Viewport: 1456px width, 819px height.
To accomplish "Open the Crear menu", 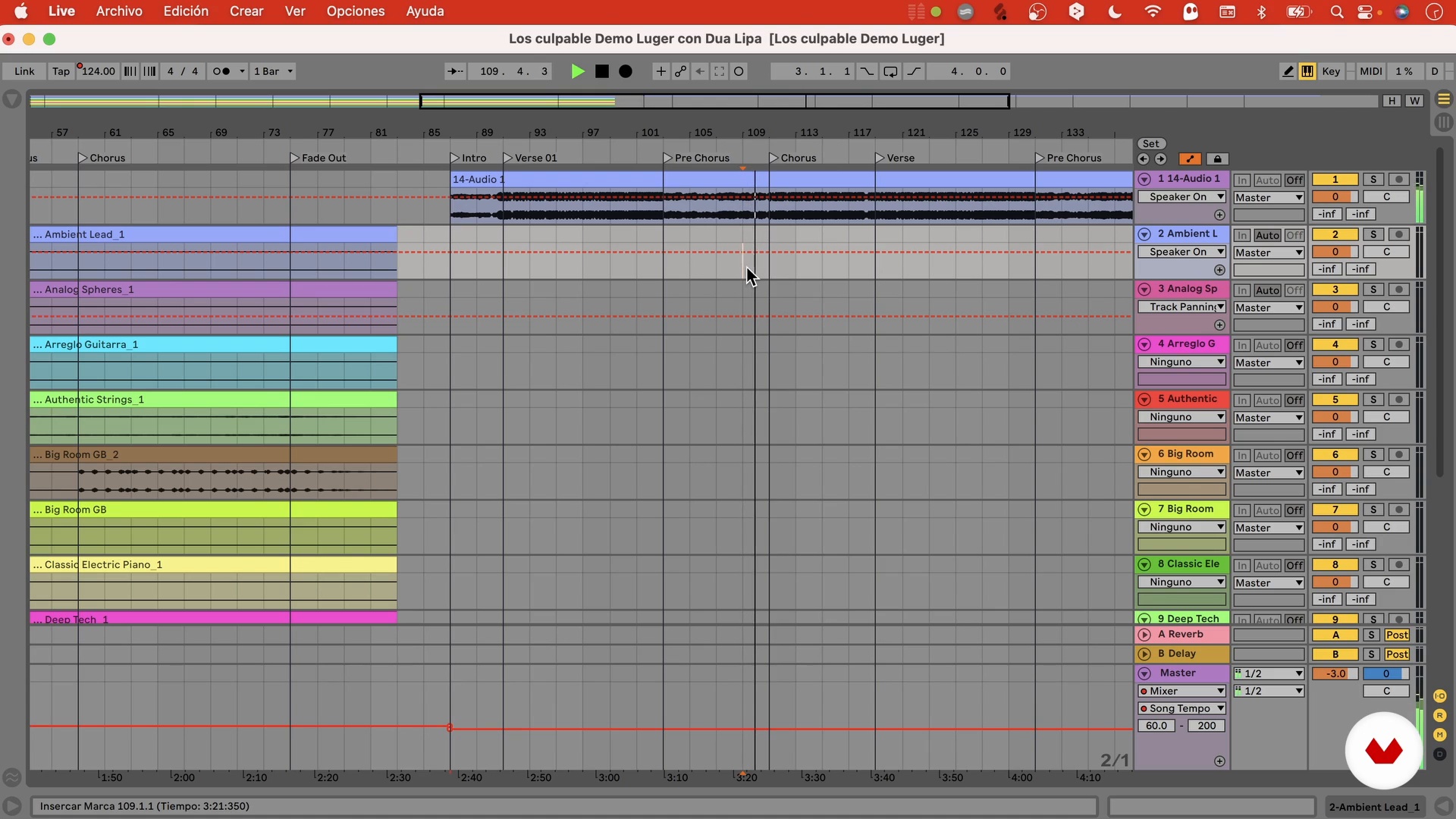I will [x=246, y=11].
